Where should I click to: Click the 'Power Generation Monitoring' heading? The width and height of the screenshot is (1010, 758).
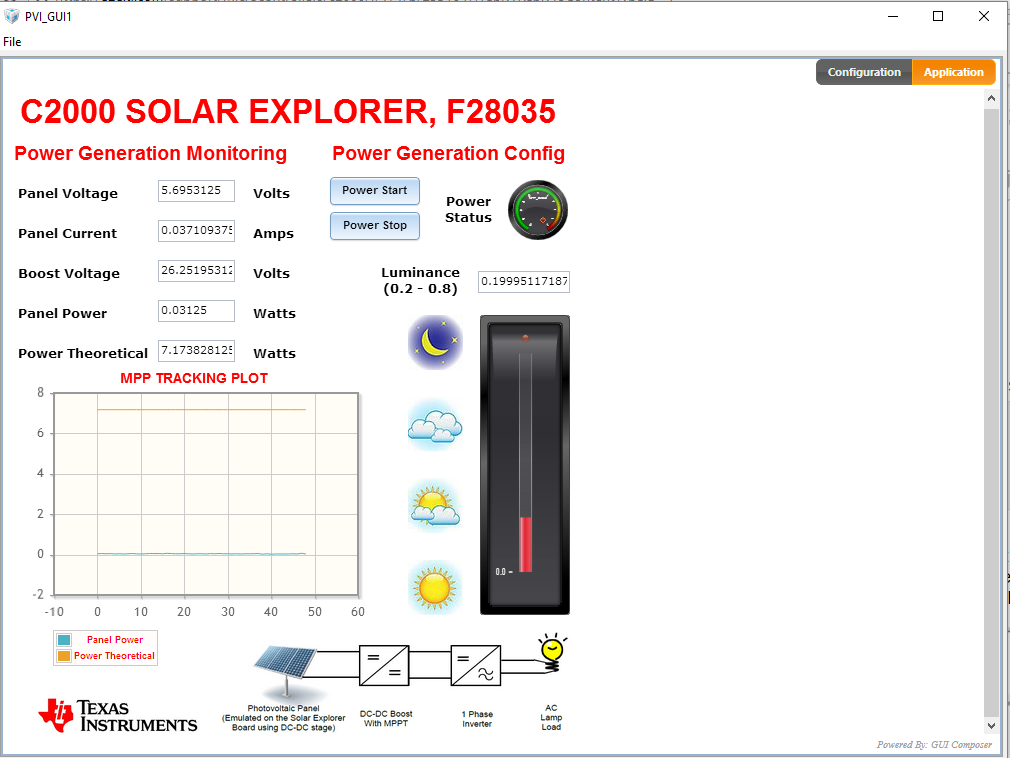(x=151, y=153)
